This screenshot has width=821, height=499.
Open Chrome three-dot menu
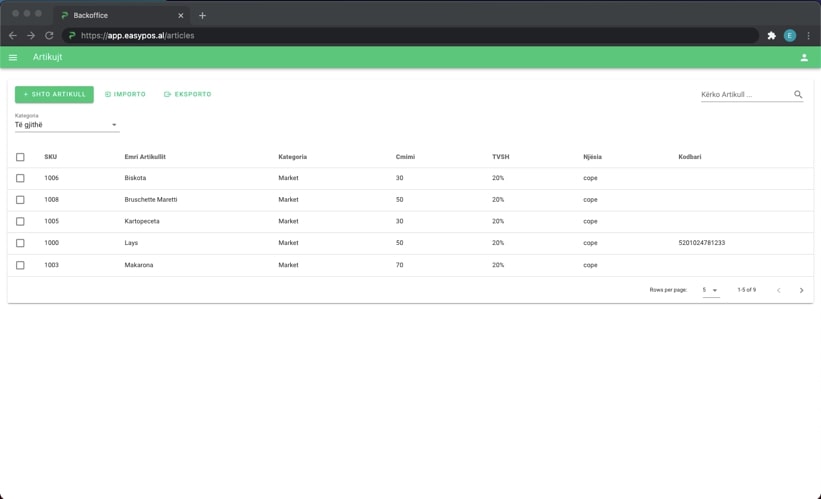pos(808,35)
